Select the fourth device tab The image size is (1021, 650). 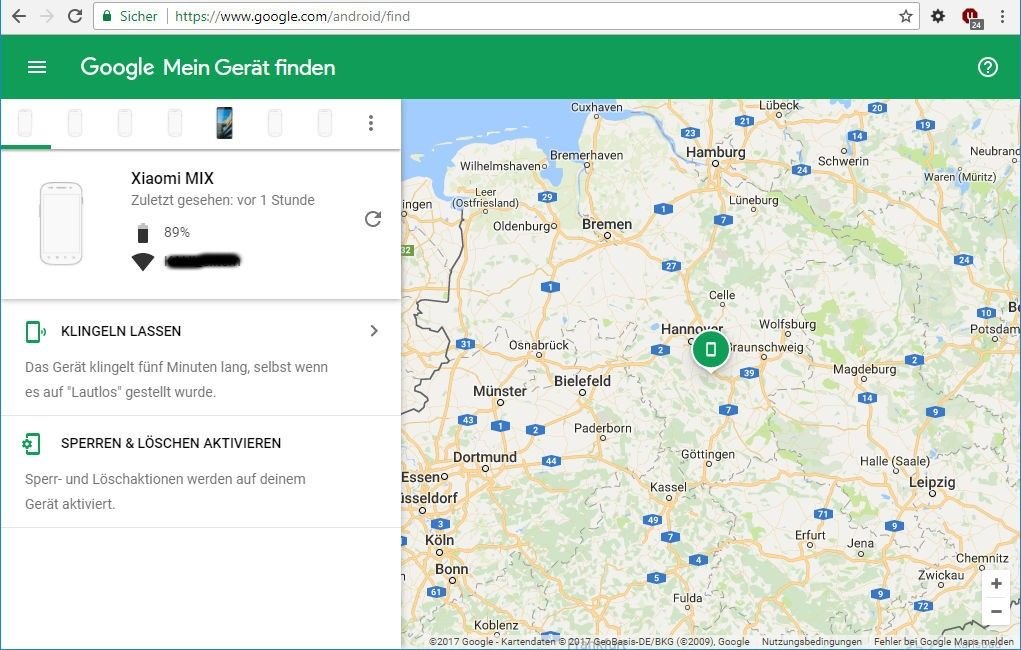pyautogui.click(x=175, y=123)
